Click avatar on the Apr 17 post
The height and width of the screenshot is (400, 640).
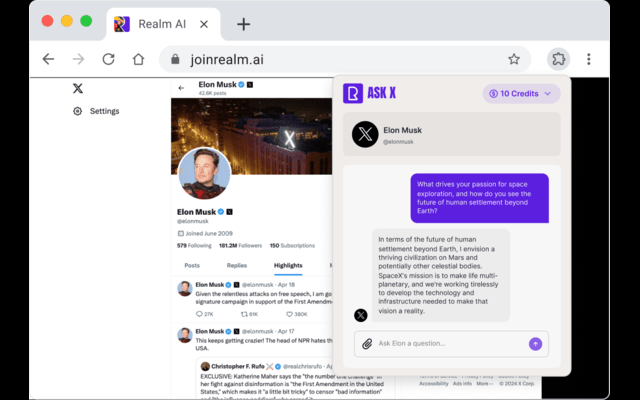184,335
